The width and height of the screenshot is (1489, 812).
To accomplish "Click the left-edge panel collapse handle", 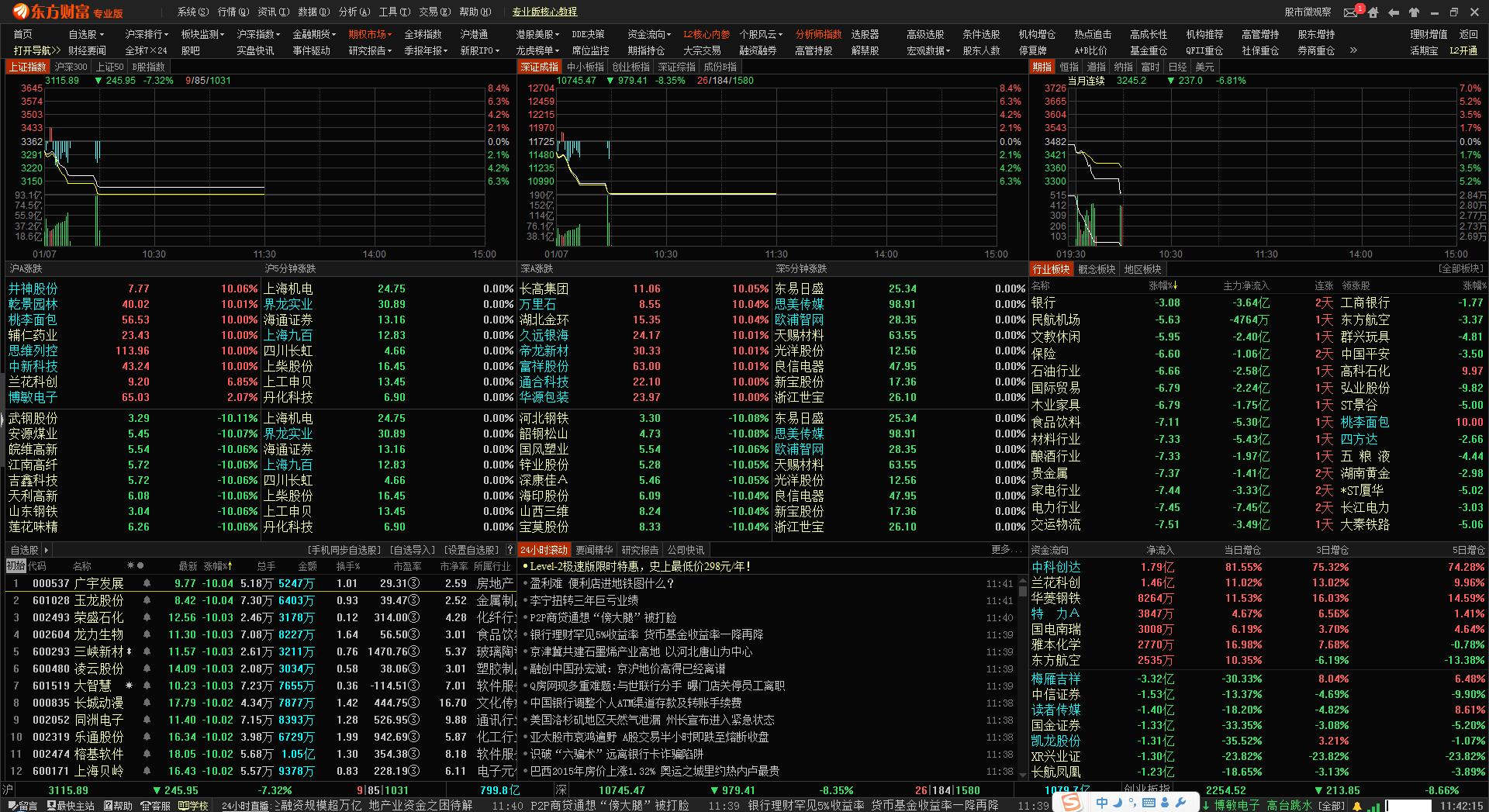I will pos(2,419).
